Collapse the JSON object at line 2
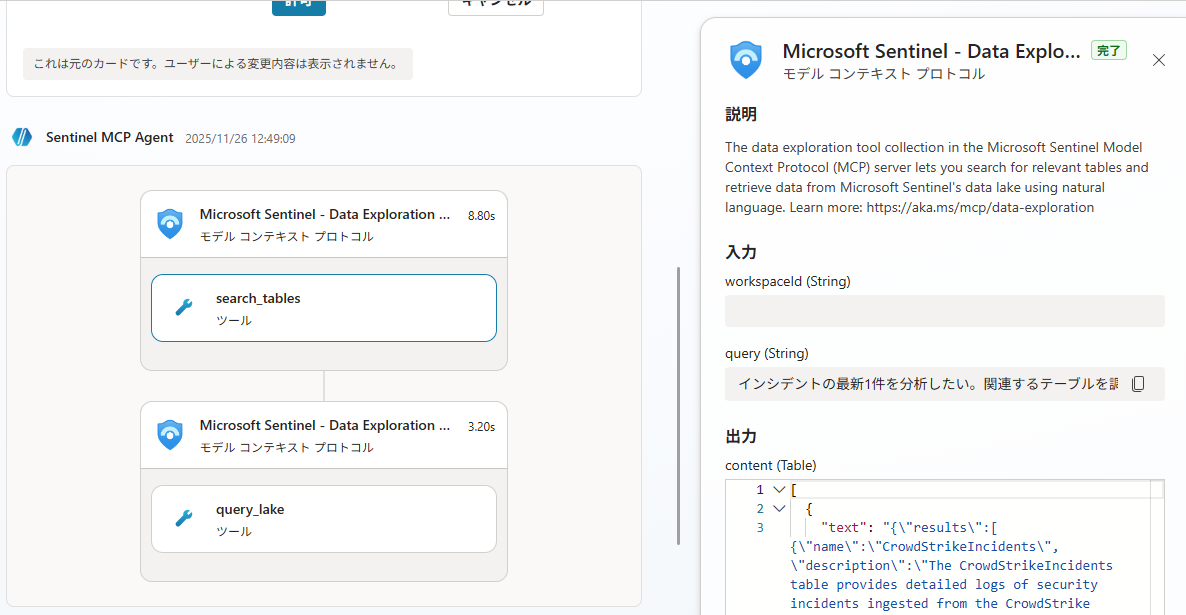The image size is (1186, 615). pos(779,509)
